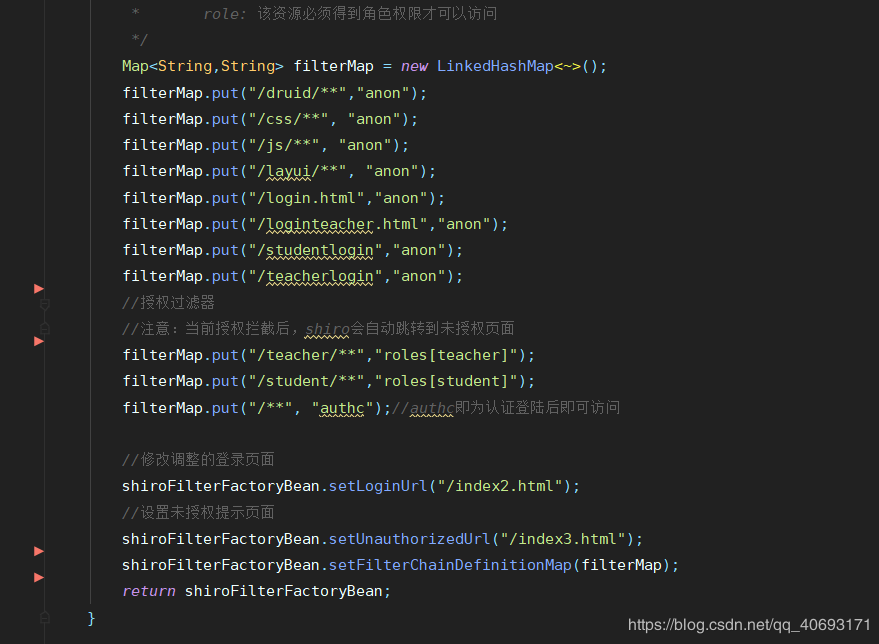Click fold end marker beside //注意 comment line
Image resolution: width=879 pixels, height=644 pixels.
[45, 329]
